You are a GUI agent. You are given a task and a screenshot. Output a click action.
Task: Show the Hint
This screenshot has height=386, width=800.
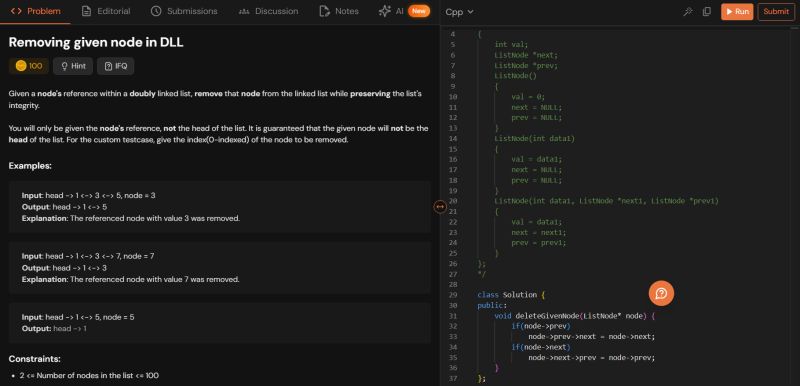pos(73,66)
